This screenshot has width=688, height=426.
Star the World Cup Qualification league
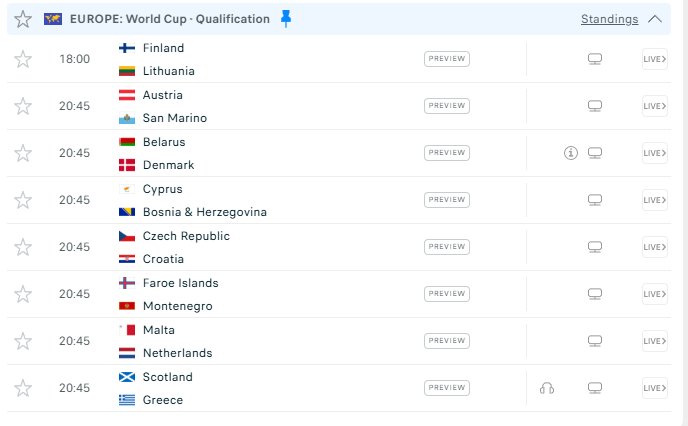pos(23,19)
